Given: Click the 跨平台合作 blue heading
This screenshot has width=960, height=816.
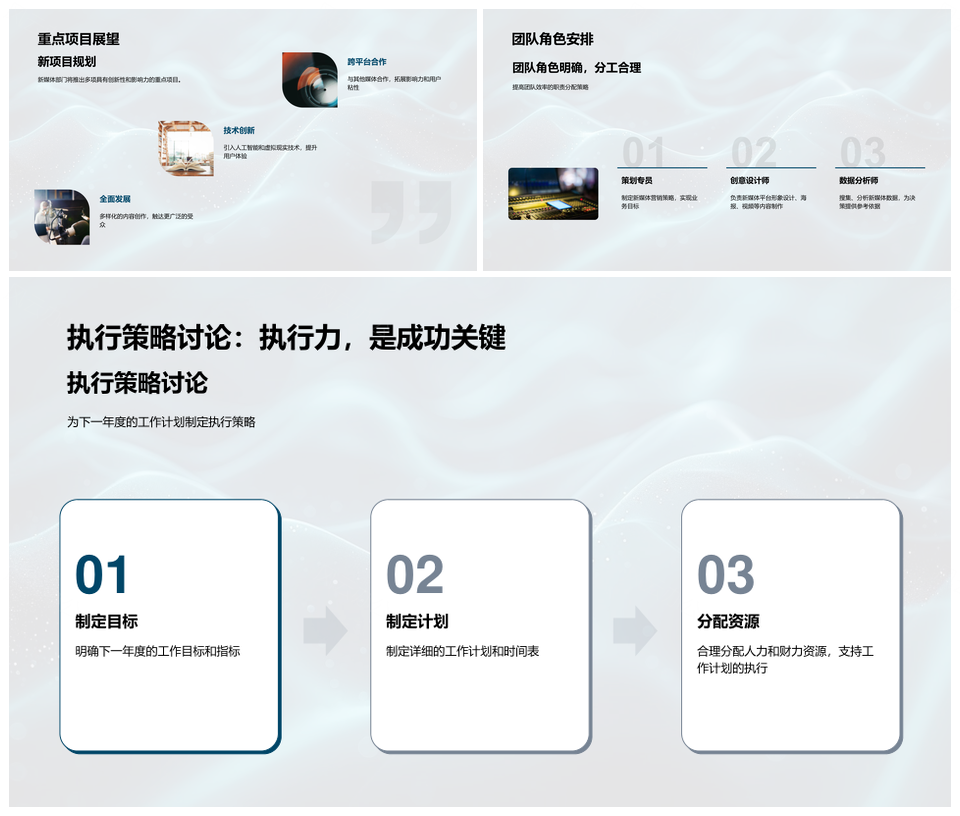Looking at the screenshot, I should click(x=366, y=62).
